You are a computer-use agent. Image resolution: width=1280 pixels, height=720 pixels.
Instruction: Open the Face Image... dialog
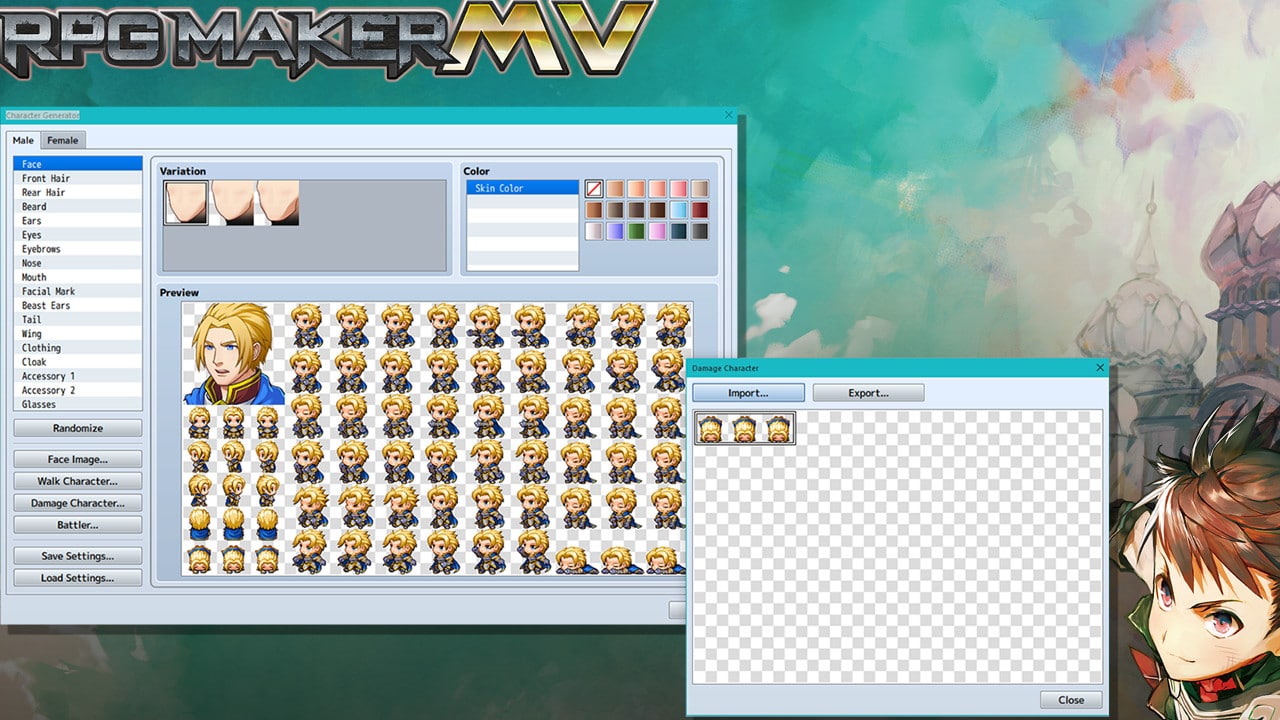click(x=78, y=459)
